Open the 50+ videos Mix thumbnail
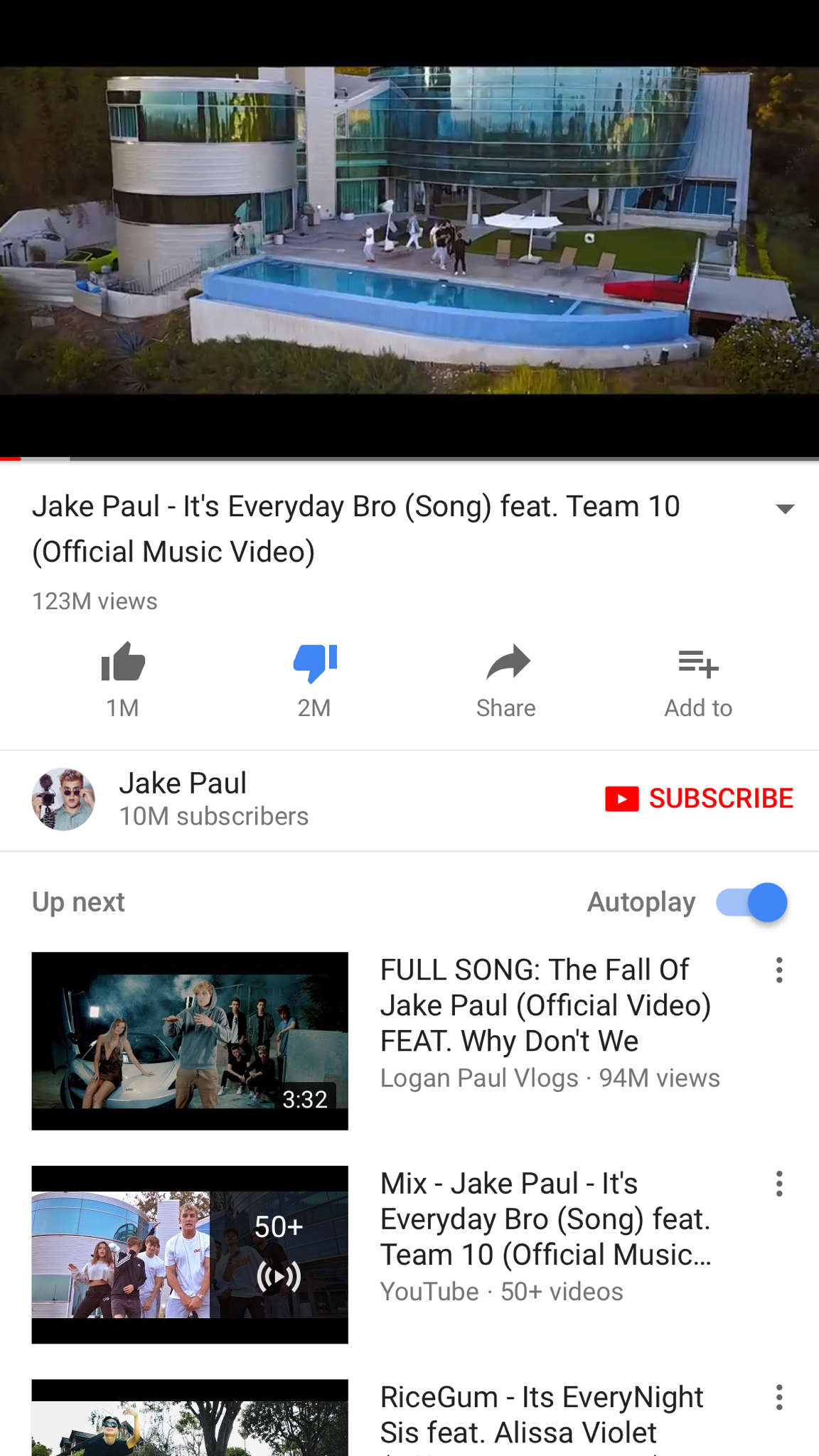 (190, 1255)
